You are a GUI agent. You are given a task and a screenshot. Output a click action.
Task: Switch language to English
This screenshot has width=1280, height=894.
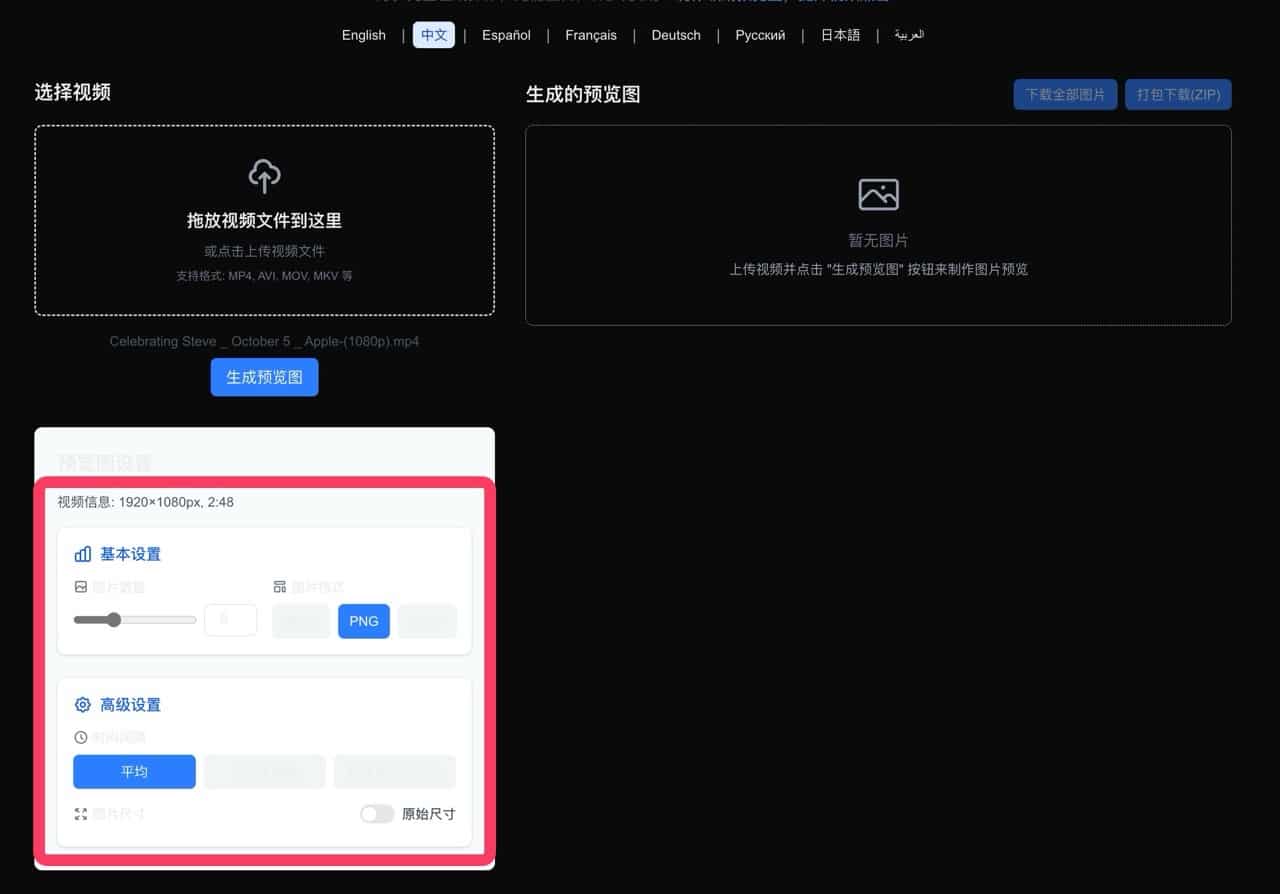pos(364,35)
